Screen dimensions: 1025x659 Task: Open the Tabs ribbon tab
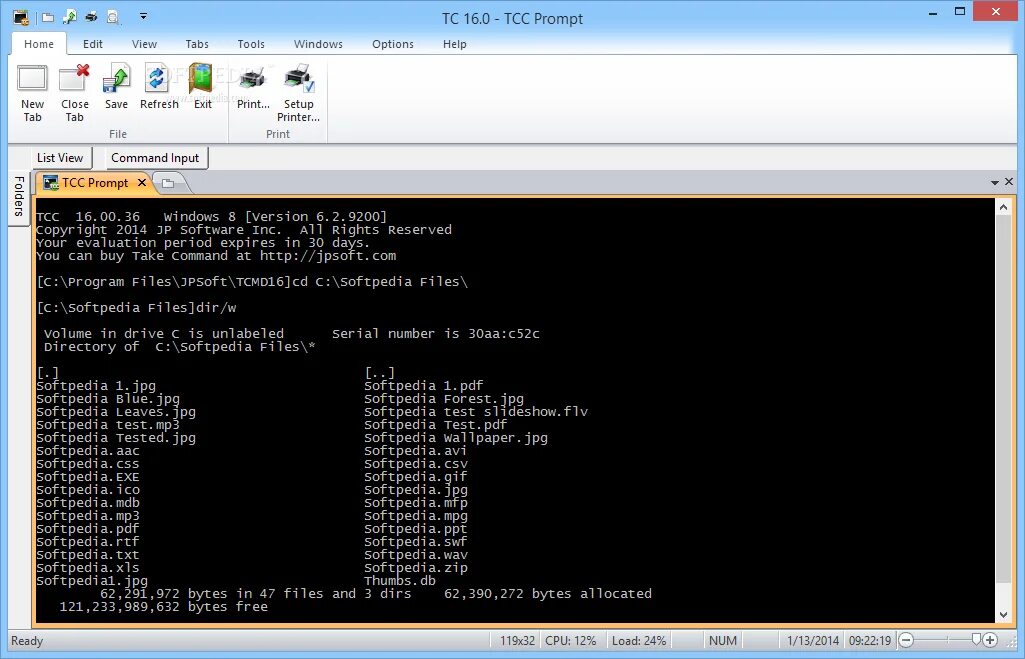point(197,44)
